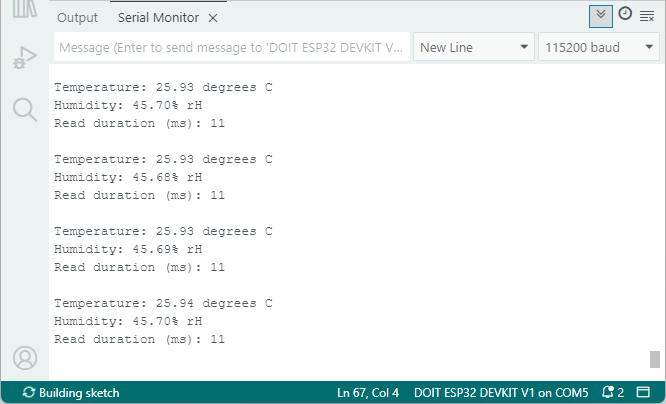Toggle timestamp clock icon

[x=625, y=14]
